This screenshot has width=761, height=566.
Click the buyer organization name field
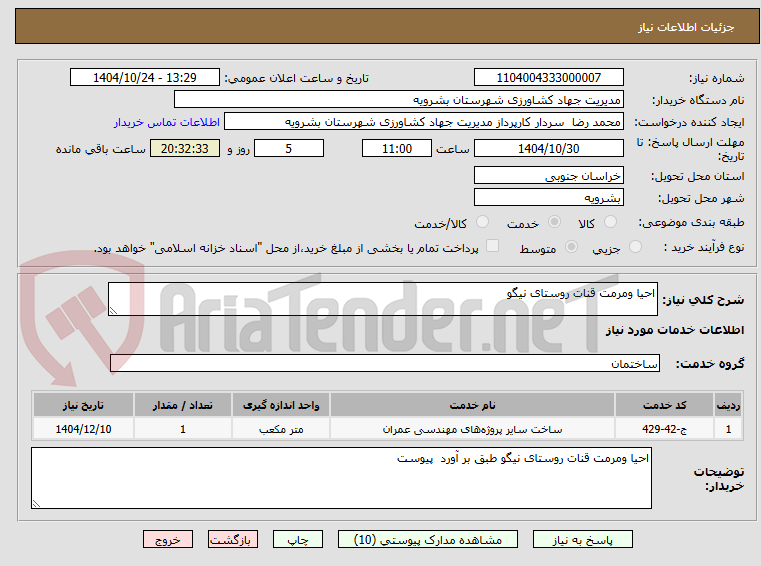pos(398,100)
